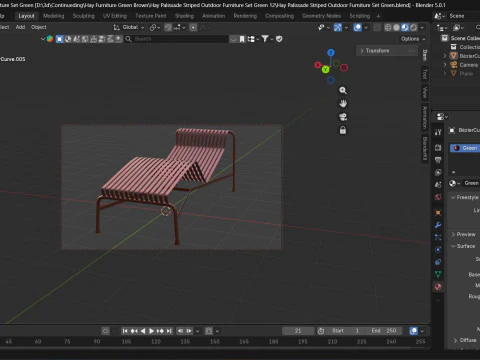Click the zoom magnifier viewport gizmo
480x360 pixels.
[x=343, y=90]
